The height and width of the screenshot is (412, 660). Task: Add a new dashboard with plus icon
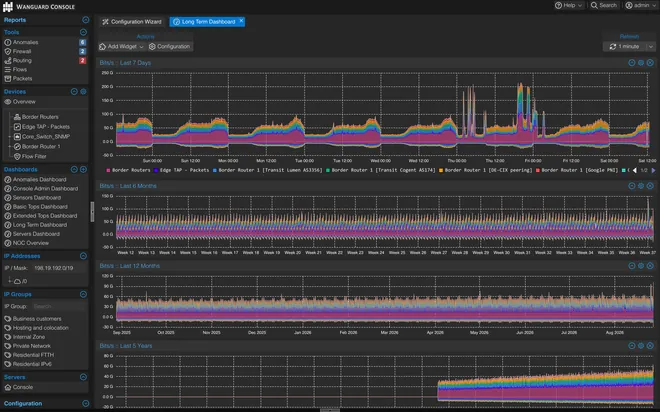click(x=83, y=169)
